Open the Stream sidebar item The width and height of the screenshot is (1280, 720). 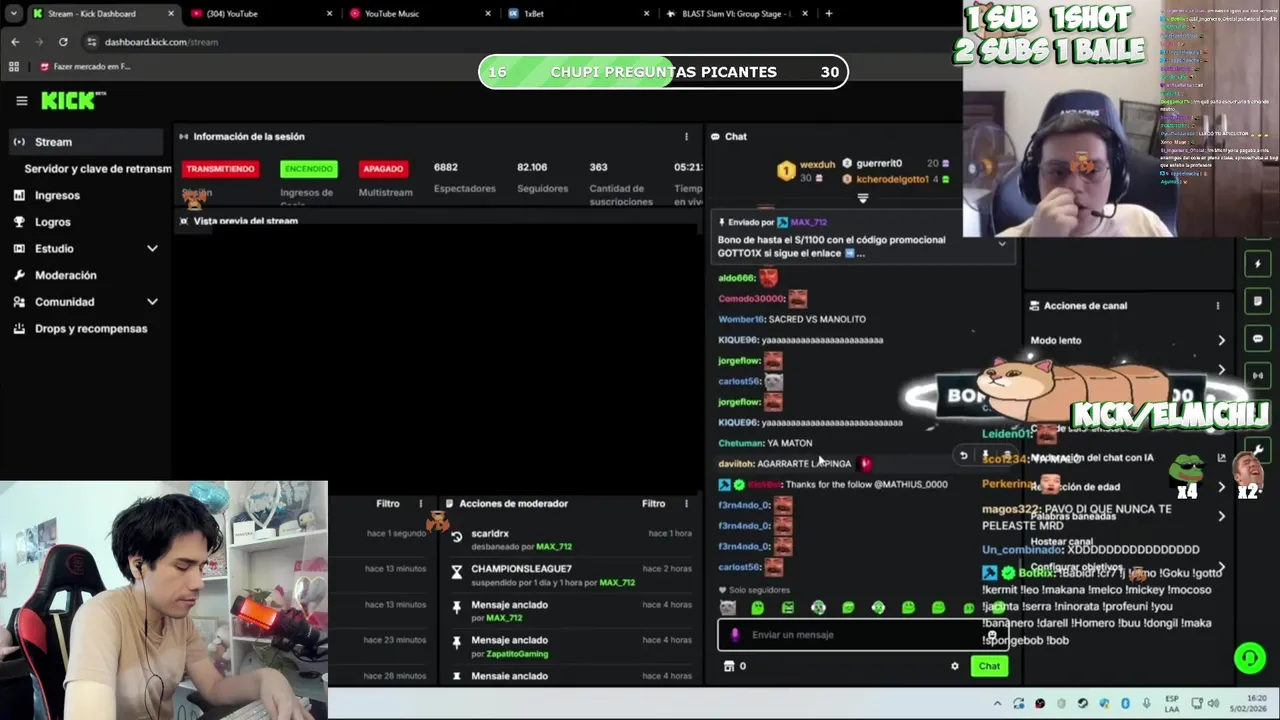(84, 142)
